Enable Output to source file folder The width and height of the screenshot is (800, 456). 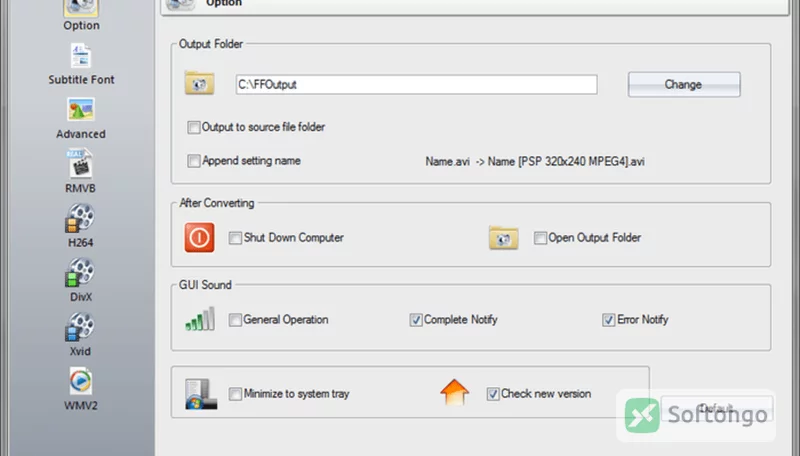point(194,127)
